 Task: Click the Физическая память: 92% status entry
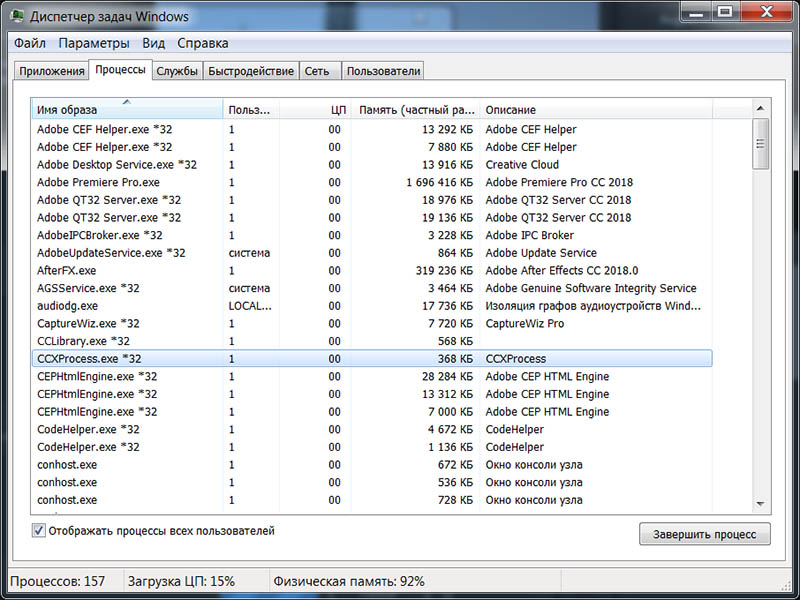coord(349,581)
